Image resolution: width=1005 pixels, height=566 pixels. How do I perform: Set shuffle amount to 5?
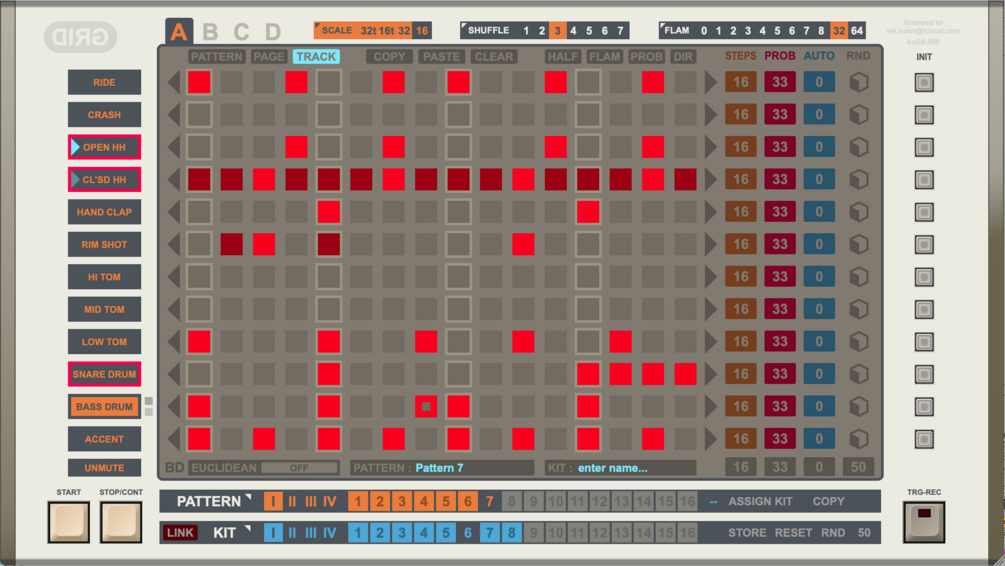click(588, 30)
